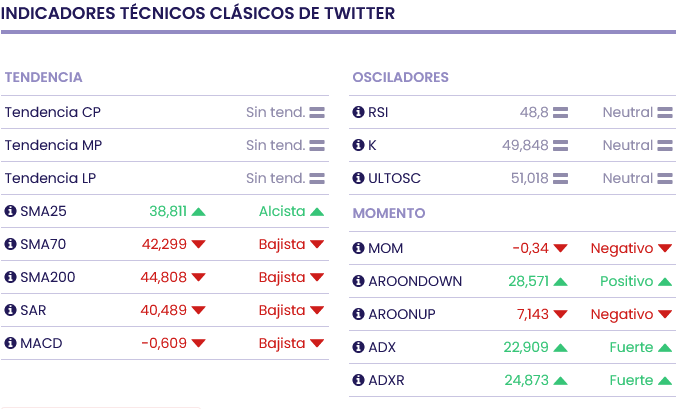Click the RSI info icon
The width and height of the screenshot is (676, 409).
click(359, 112)
